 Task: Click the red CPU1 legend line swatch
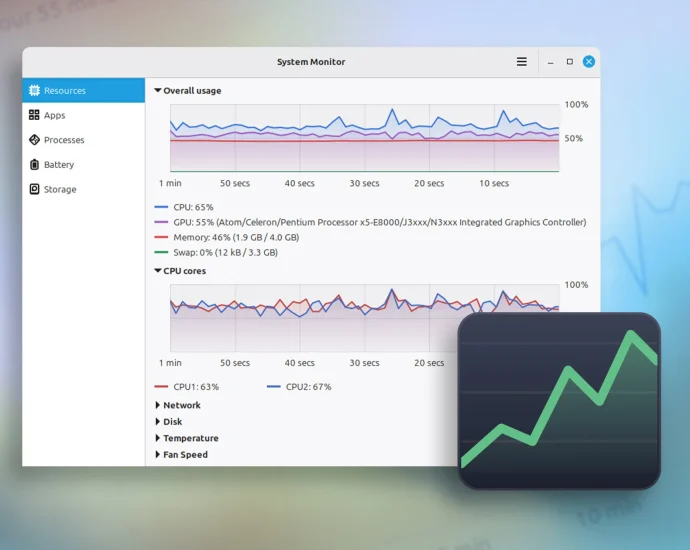pos(161,387)
